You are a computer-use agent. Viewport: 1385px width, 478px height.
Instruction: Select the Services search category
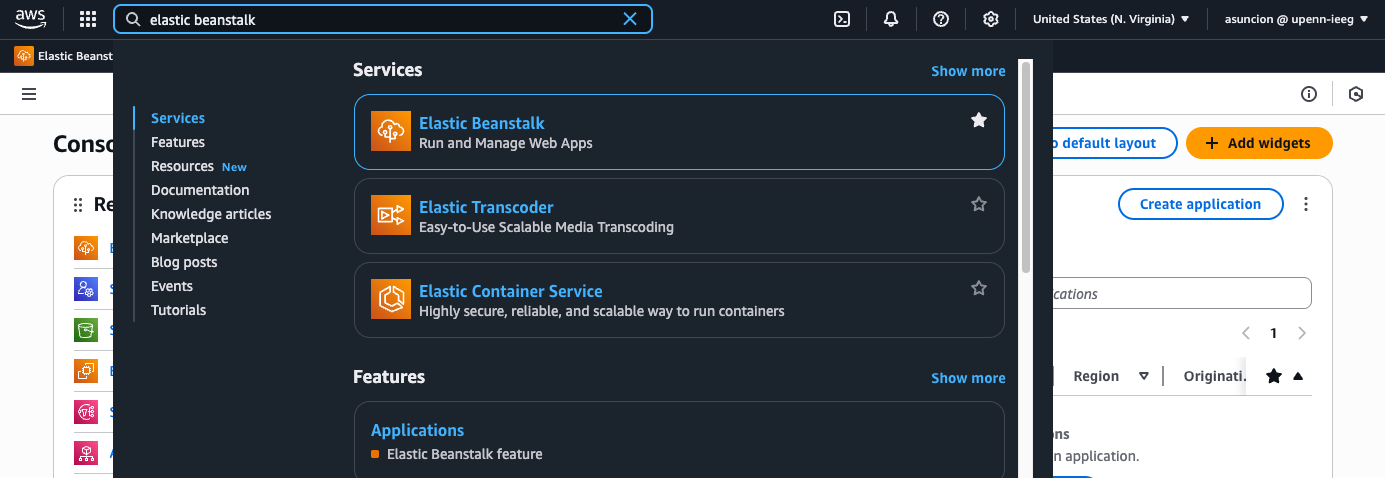pyautogui.click(x=178, y=118)
